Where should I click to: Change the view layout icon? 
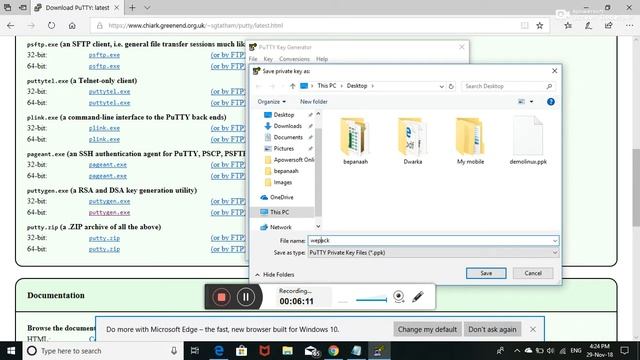[522, 102]
